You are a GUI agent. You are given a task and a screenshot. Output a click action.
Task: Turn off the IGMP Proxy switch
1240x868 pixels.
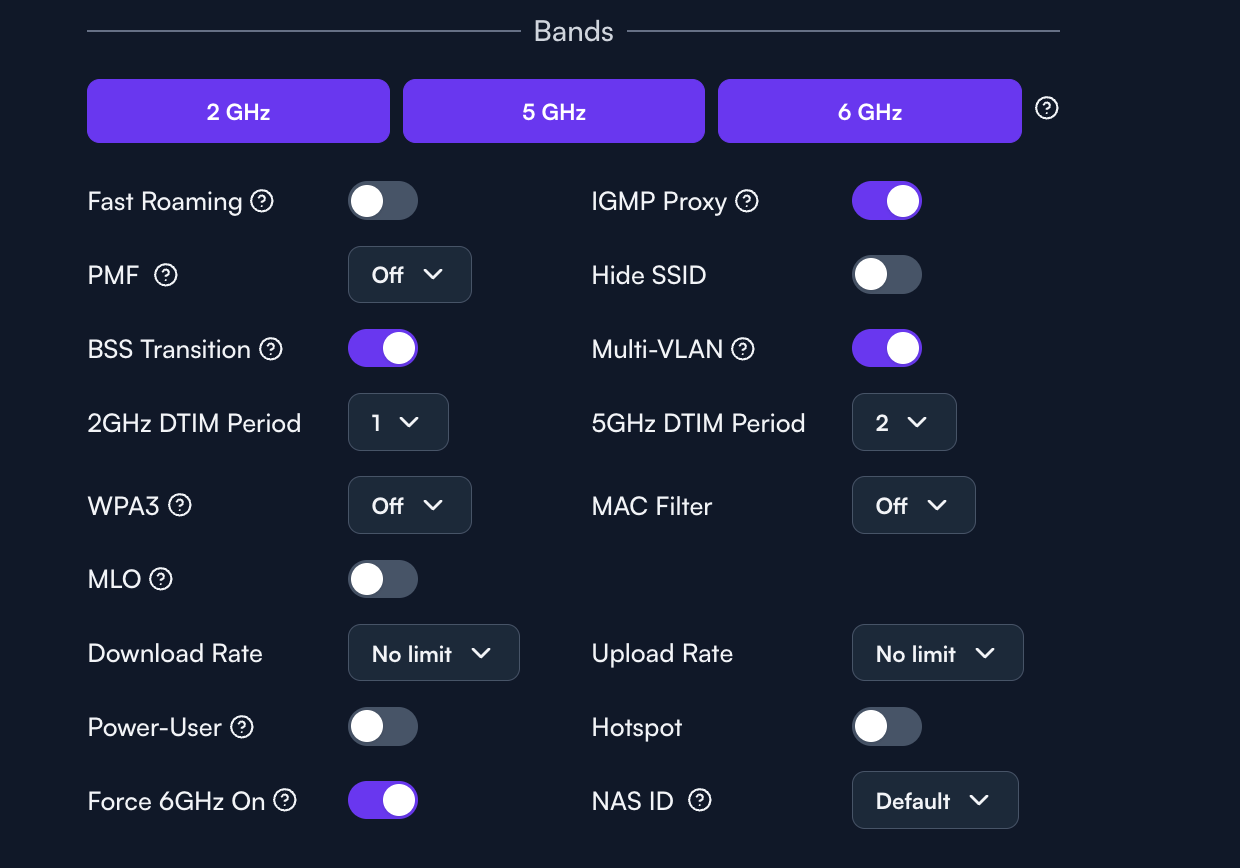pos(887,201)
